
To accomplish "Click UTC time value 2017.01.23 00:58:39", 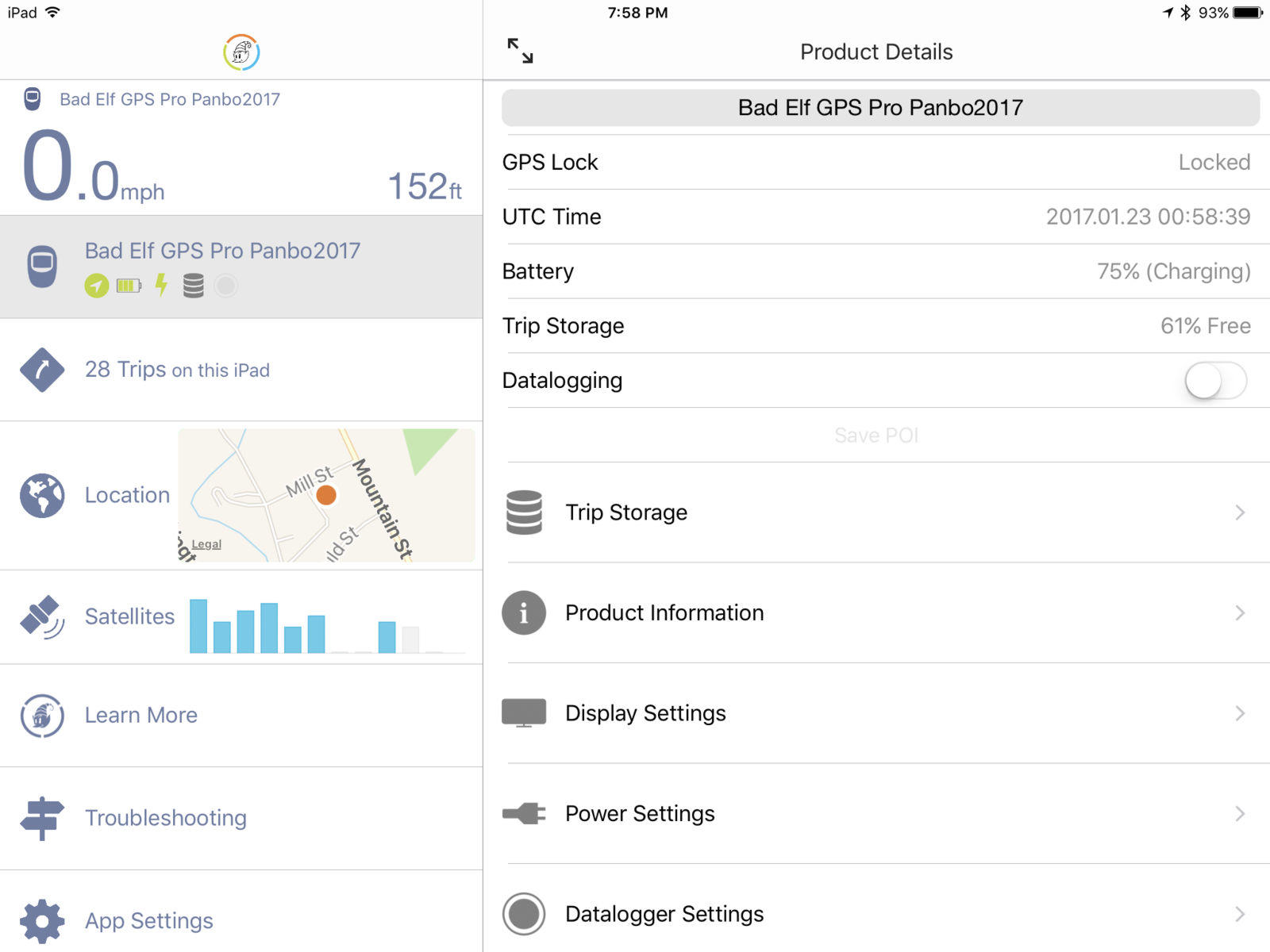I will tap(1148, 217).
